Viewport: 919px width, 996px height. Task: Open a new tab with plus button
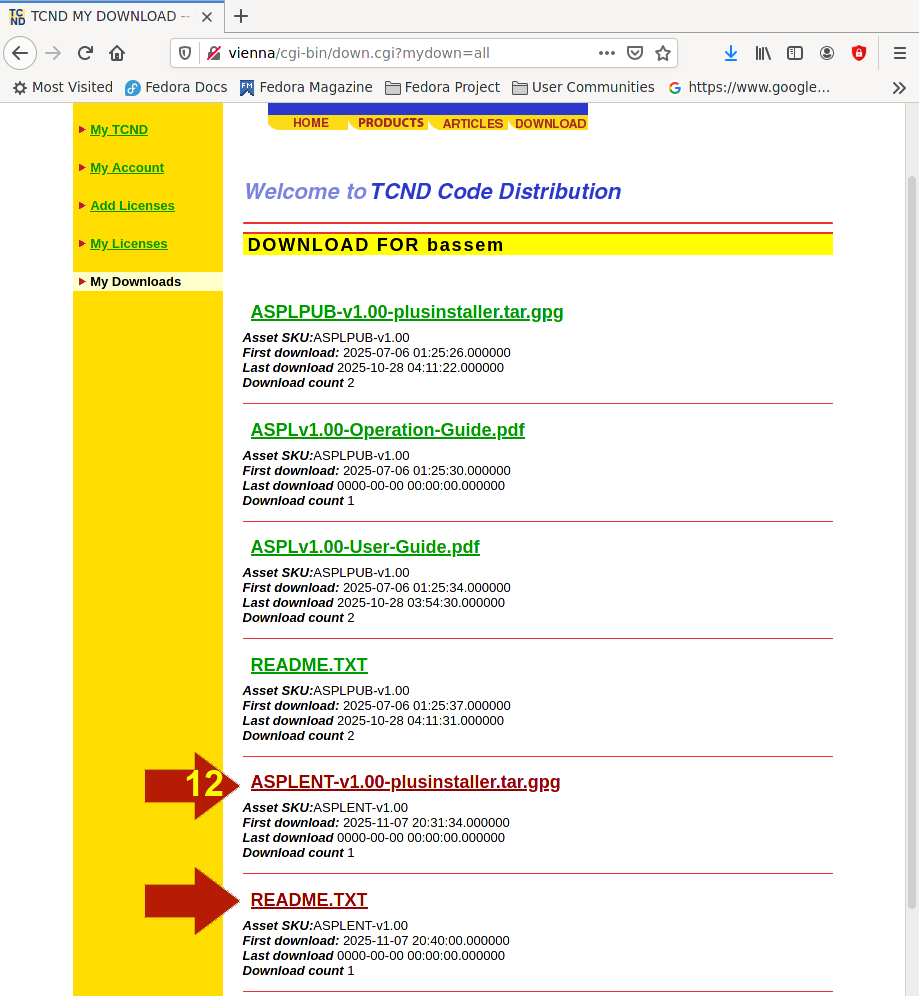241,16
